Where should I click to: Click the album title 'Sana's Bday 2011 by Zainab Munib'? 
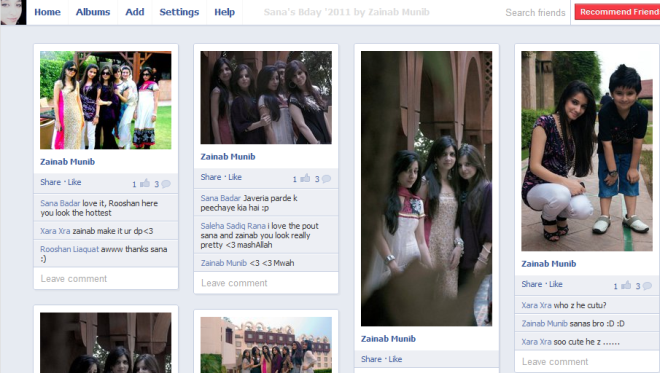pos(346,12)
